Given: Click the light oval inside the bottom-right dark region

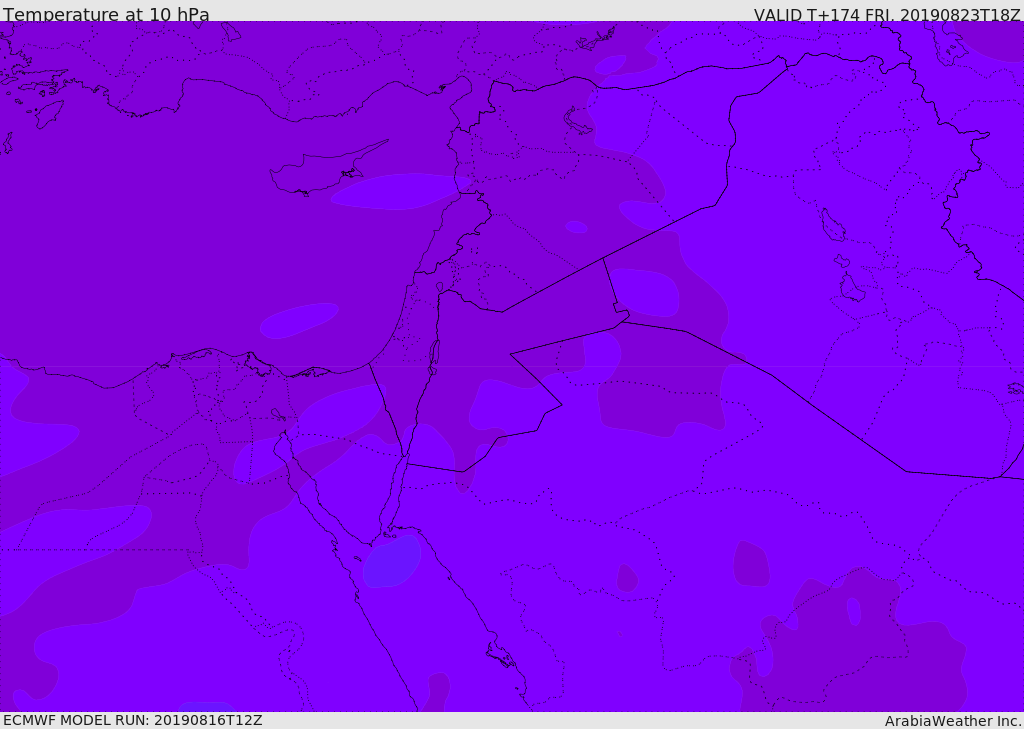Looking at the screenshot, I should (853, 611).
